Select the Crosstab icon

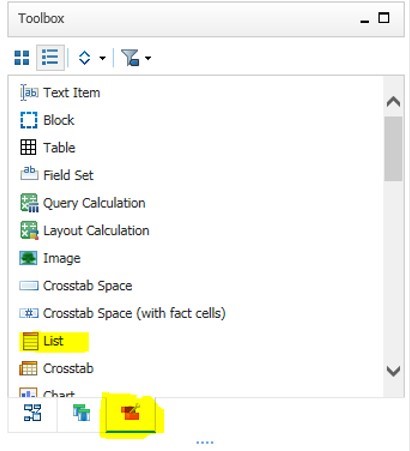[28, 368]
